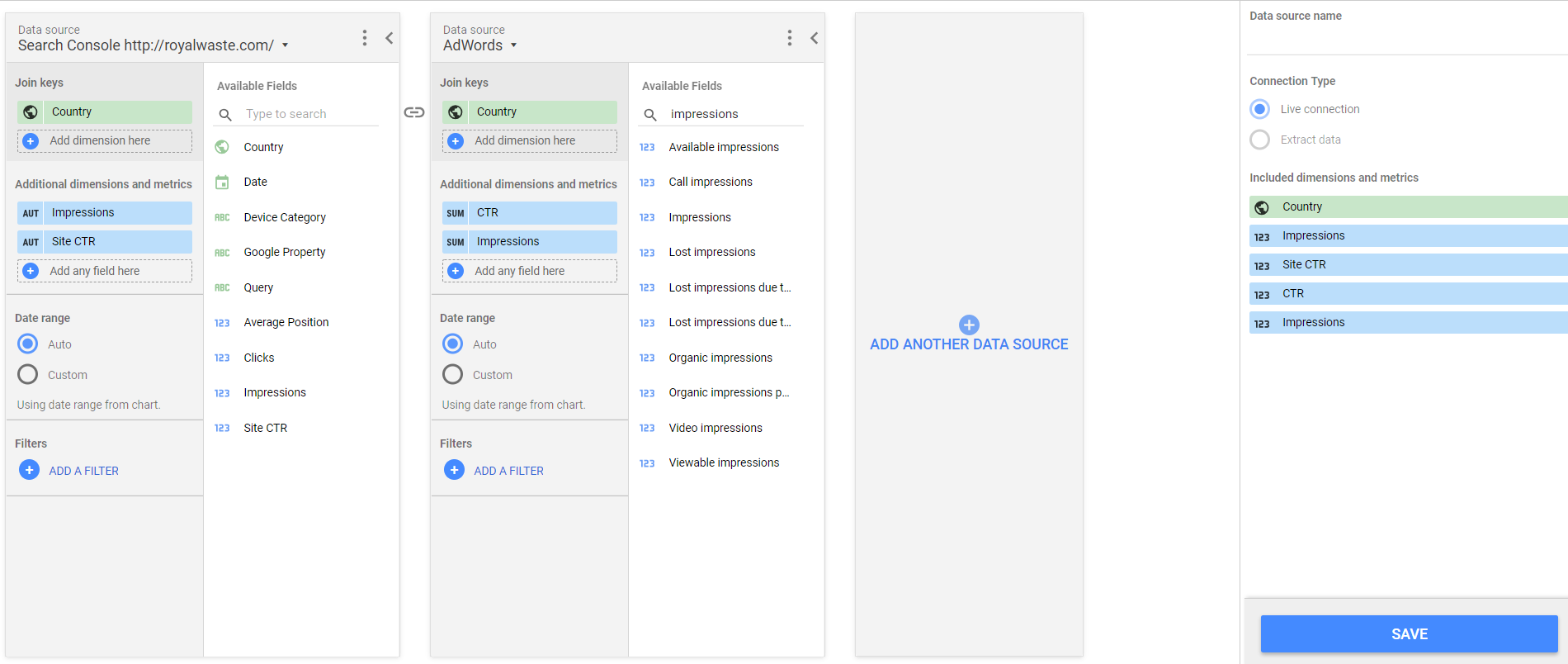The image size is (1568, 664).
Task: Collapse the AdWords data source panel
Action: pos(814,38)
